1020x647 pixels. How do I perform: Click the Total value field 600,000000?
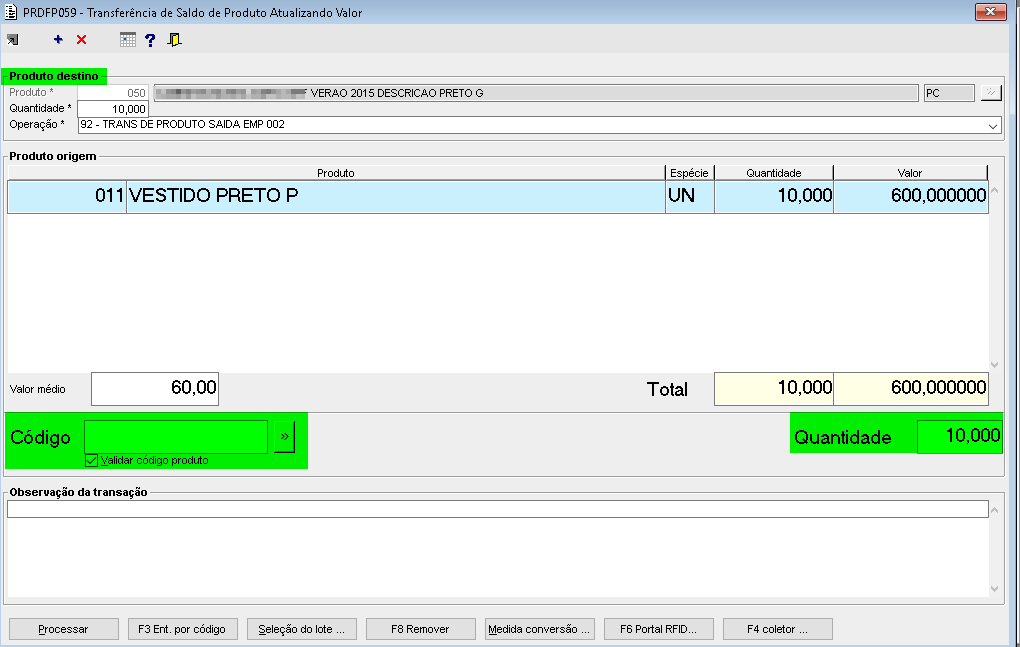(x=911, y=389)
